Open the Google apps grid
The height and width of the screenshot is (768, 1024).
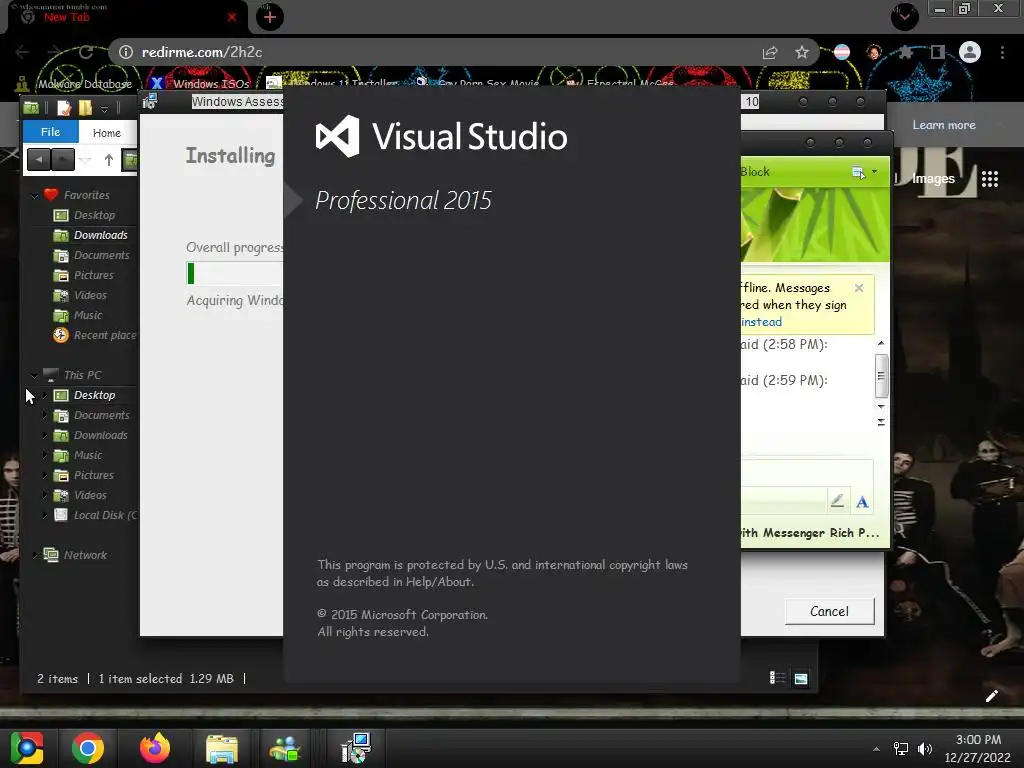(x=990, y=179)
